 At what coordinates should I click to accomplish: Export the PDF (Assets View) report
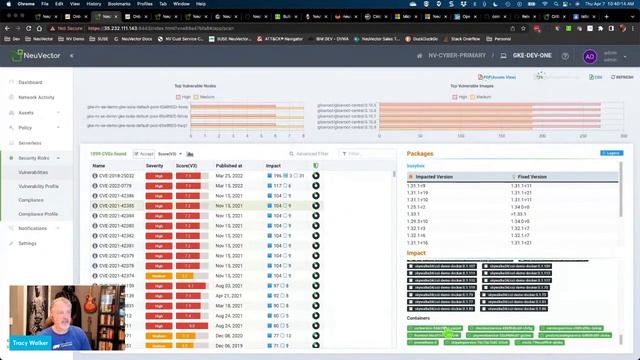[x=497, y=77]
